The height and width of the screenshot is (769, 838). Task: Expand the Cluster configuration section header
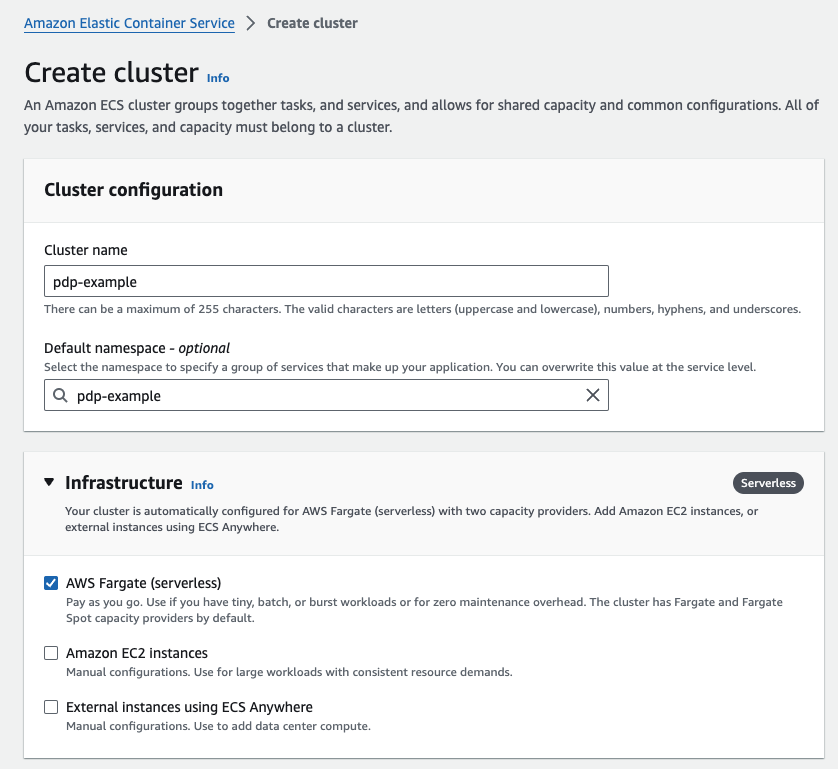[x=132, y=189]
